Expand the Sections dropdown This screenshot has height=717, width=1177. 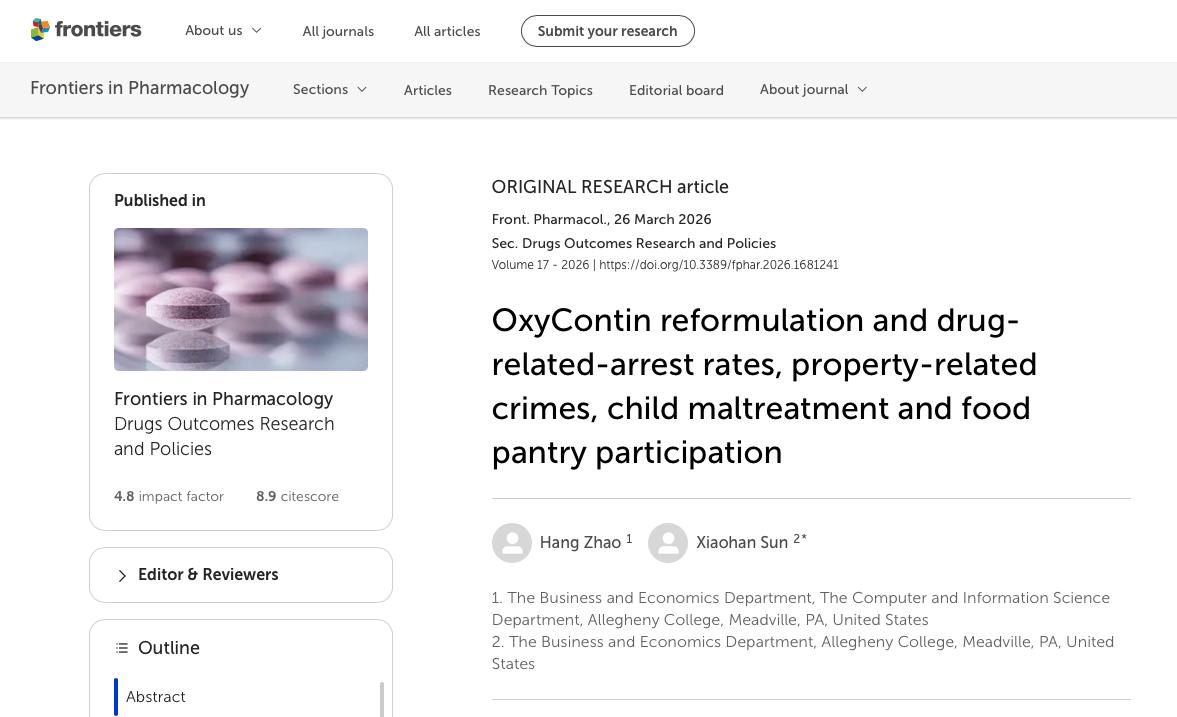pos(330,89)
